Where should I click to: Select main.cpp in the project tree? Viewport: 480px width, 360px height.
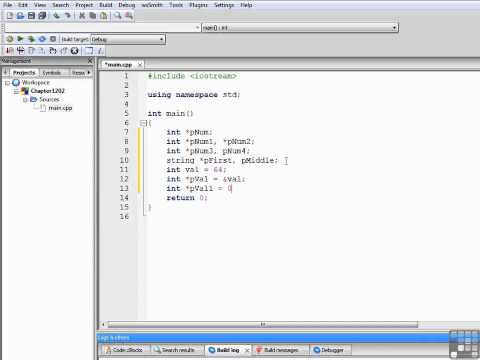[x=60, y=108]
